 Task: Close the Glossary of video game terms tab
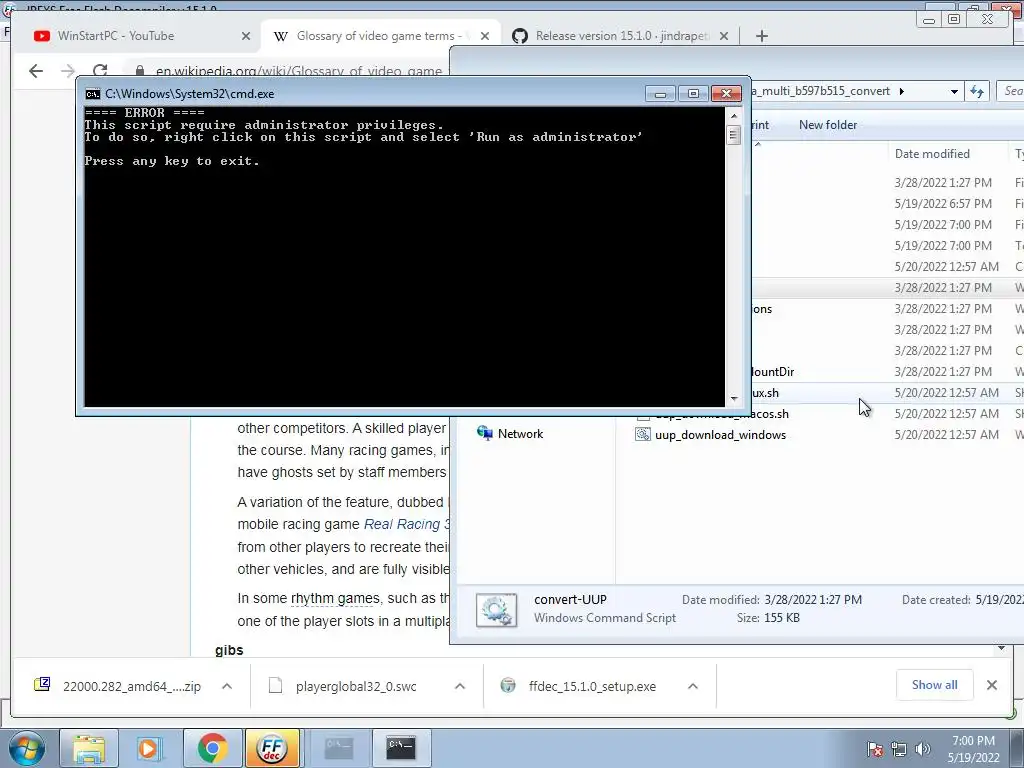(485, 37)
